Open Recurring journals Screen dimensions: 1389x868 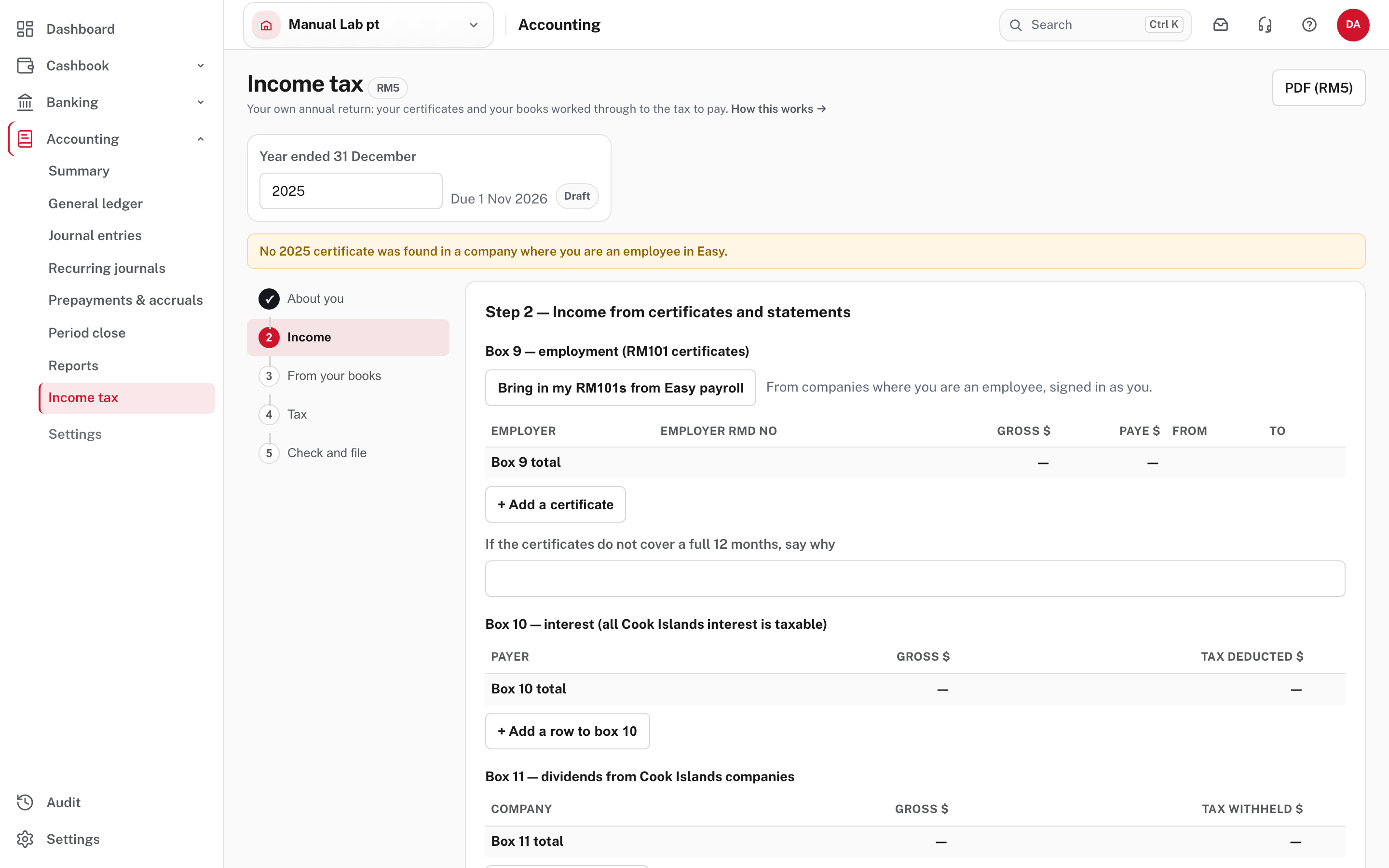(107, 268)
